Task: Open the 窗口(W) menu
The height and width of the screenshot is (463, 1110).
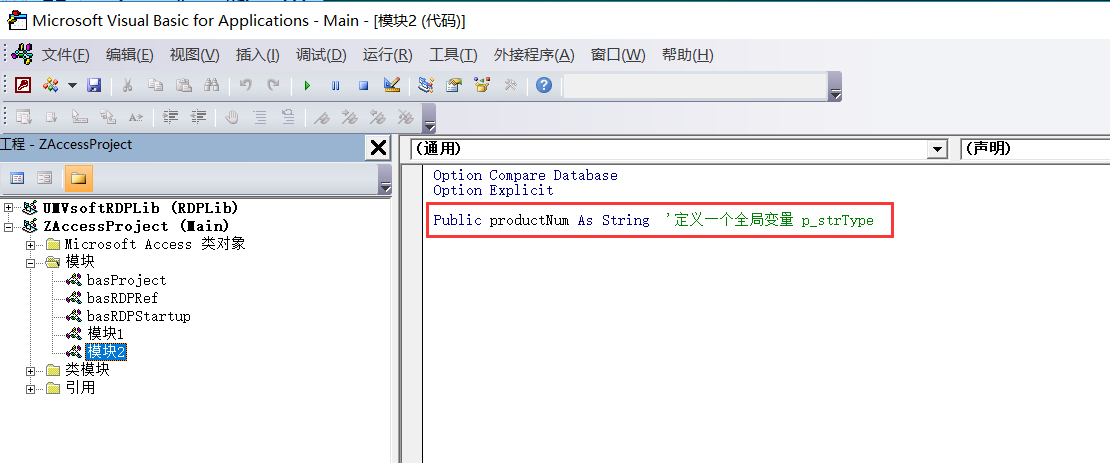Action: pyautogui.click(x=618, y=55)
